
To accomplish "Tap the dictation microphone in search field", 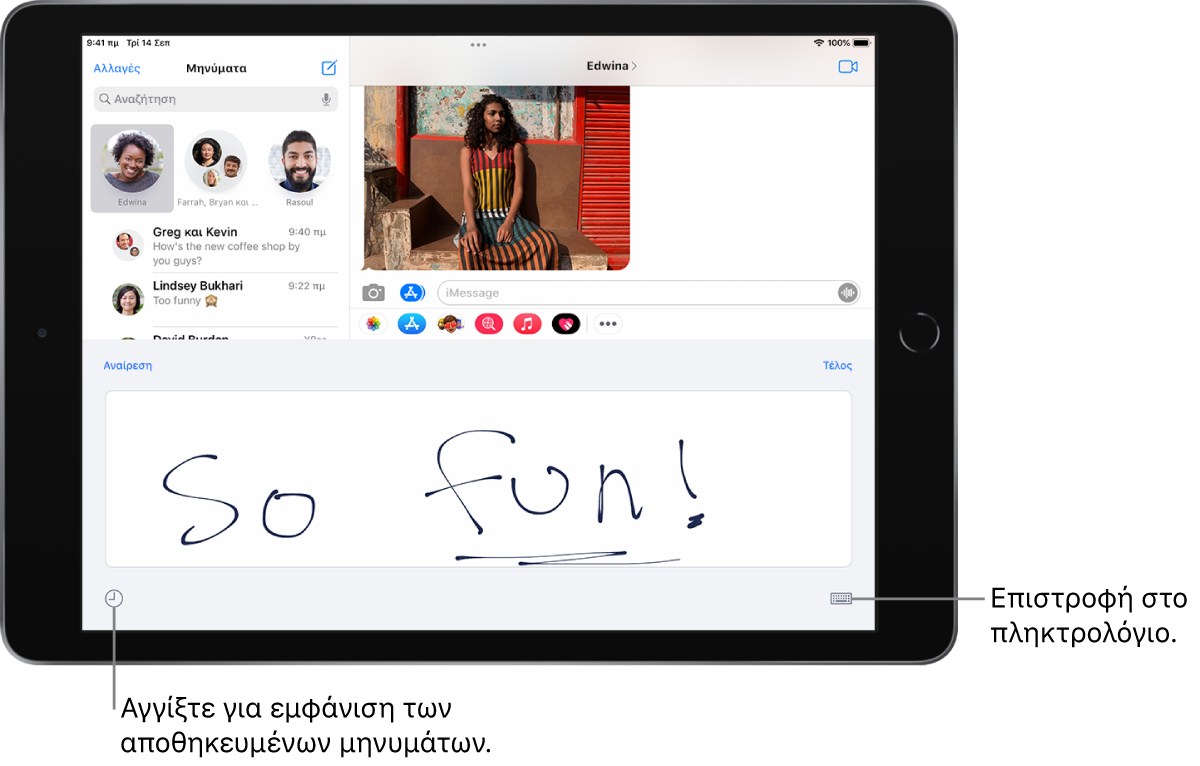I will [326, 100].
